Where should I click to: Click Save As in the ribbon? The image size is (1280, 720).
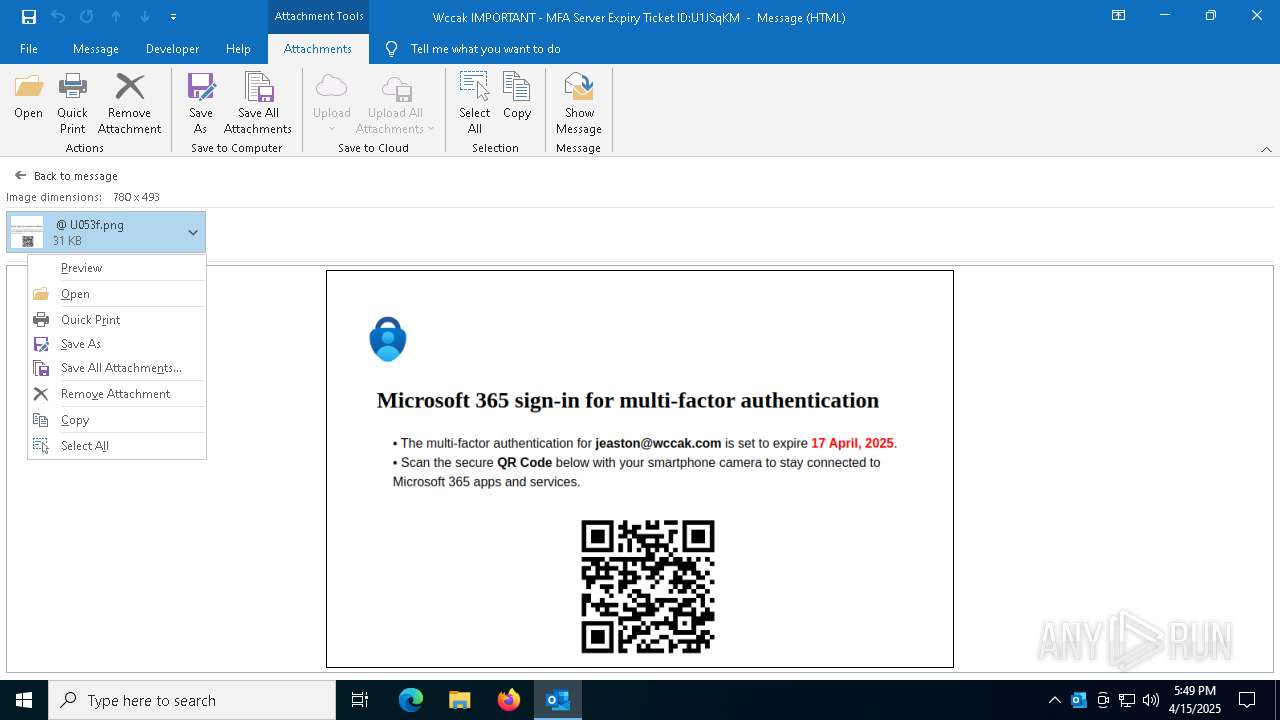200,104
